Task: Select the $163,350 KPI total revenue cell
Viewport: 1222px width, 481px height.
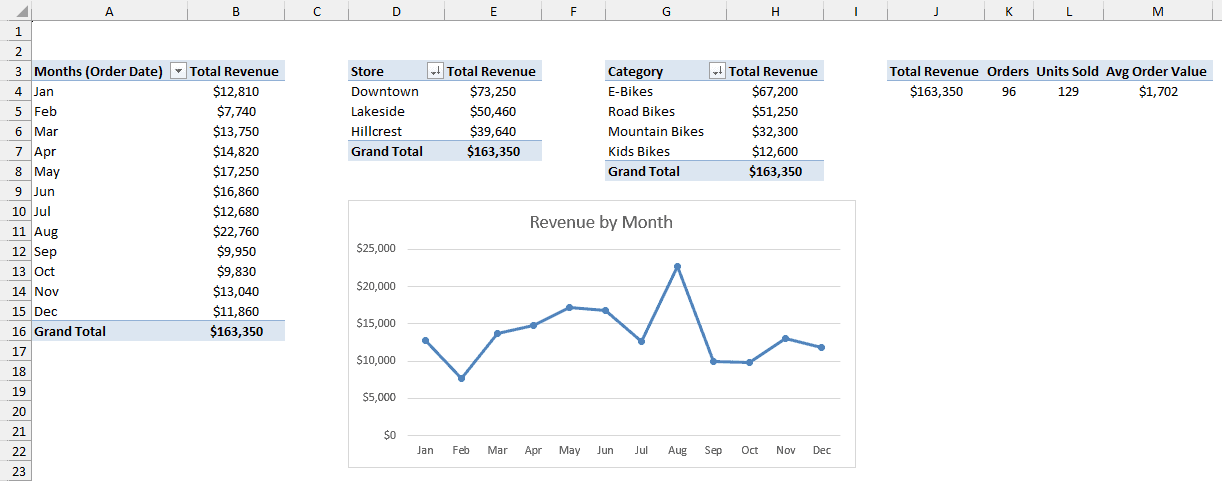Action: click(935, 91)
